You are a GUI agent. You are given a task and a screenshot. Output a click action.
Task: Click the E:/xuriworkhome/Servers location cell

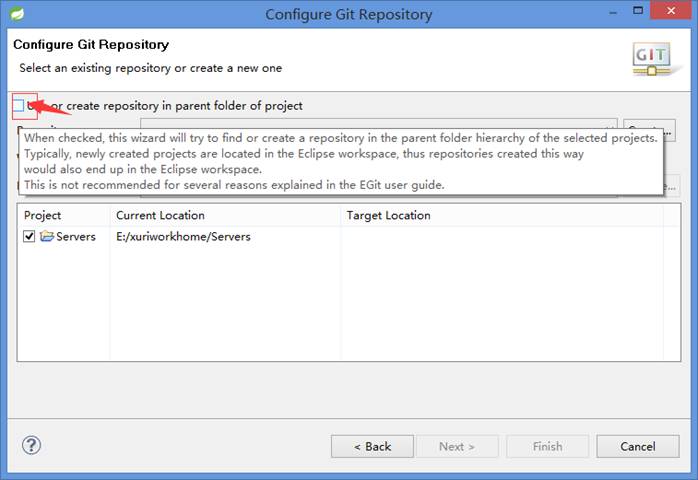[x=183, y=236]
